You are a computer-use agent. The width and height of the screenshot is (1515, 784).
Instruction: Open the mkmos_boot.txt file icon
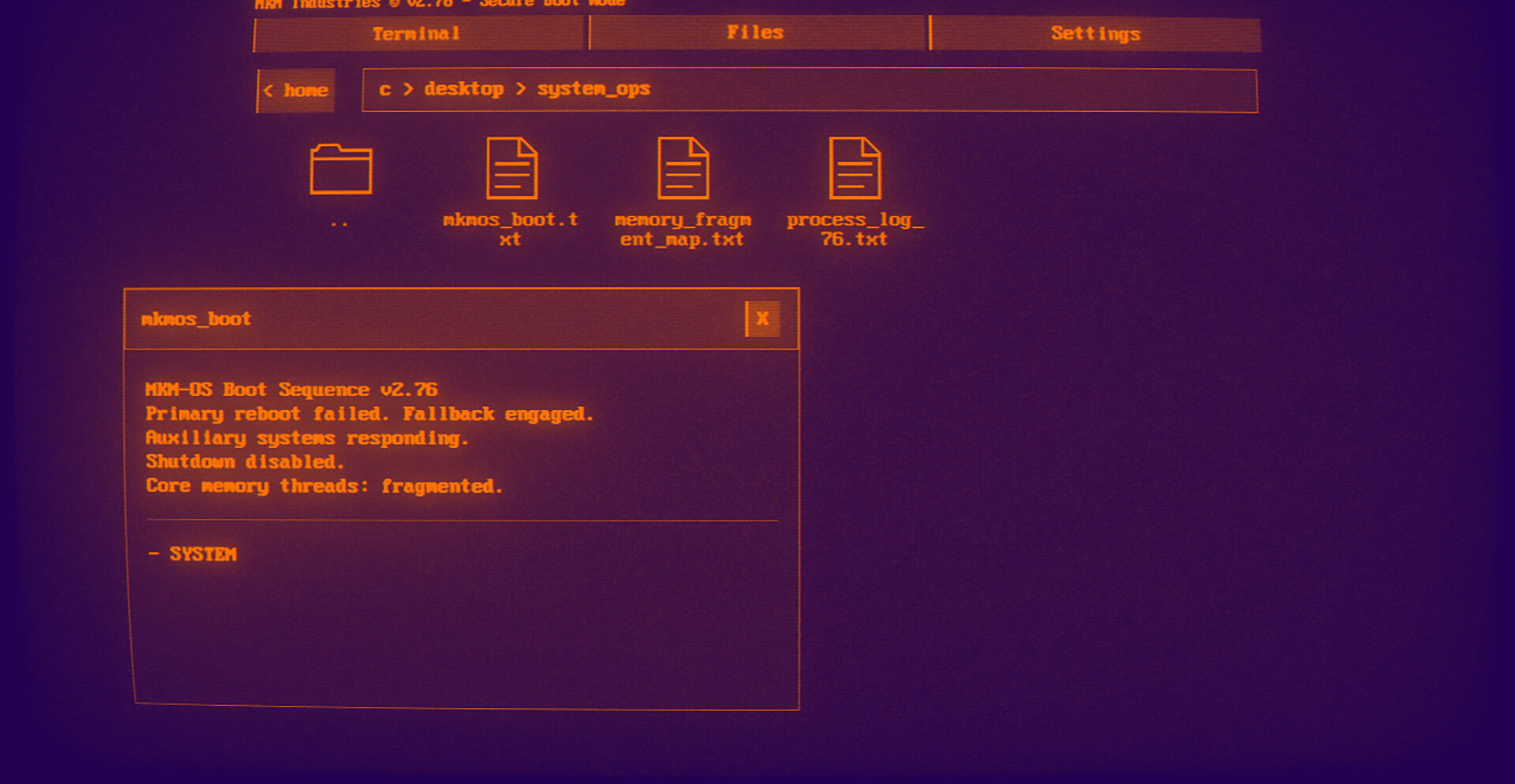point(511,168)
